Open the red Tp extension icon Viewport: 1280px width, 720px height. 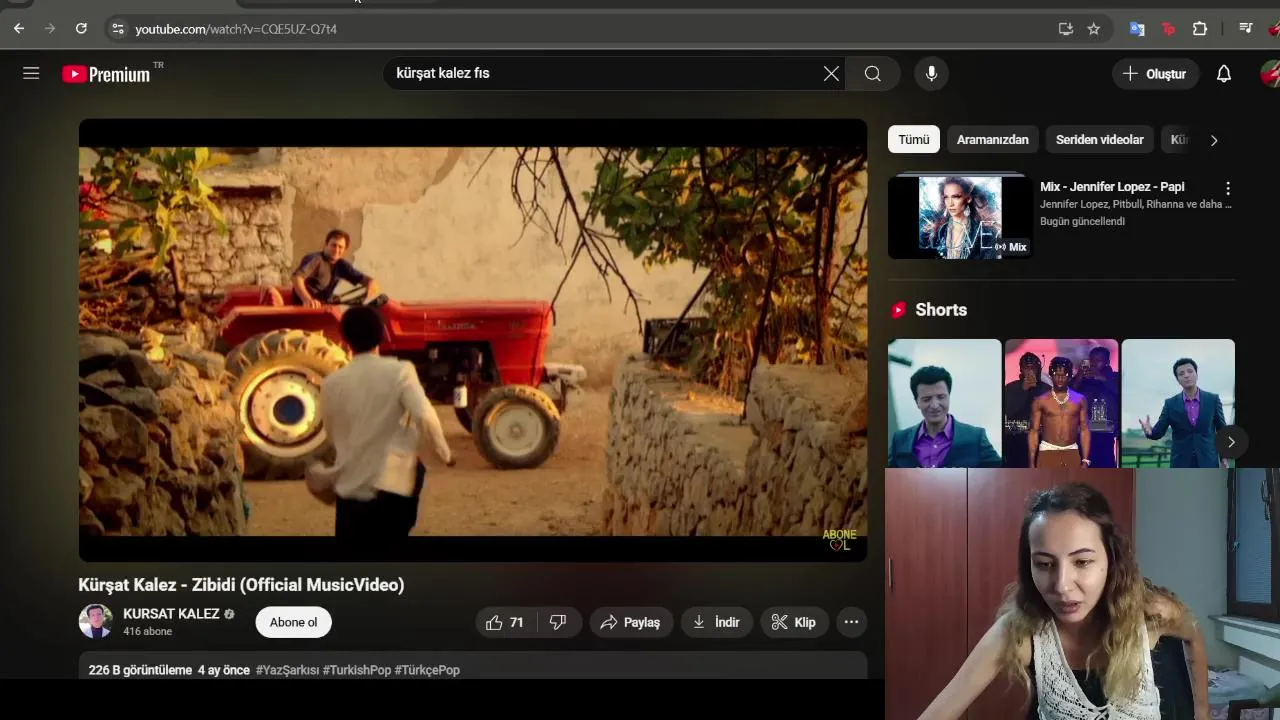(x=1168, y=29)
